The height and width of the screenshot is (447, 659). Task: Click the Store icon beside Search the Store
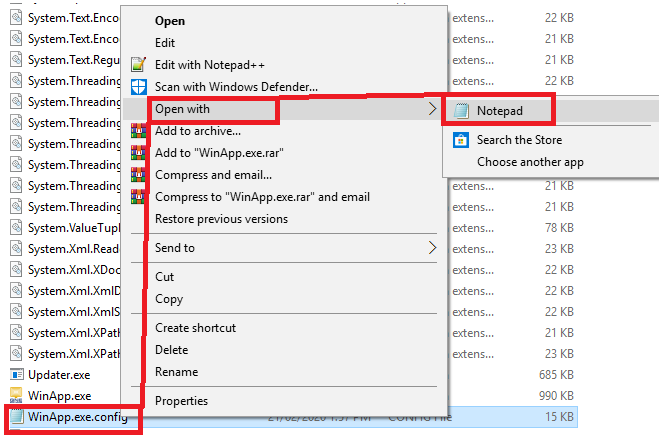[461, 140]
